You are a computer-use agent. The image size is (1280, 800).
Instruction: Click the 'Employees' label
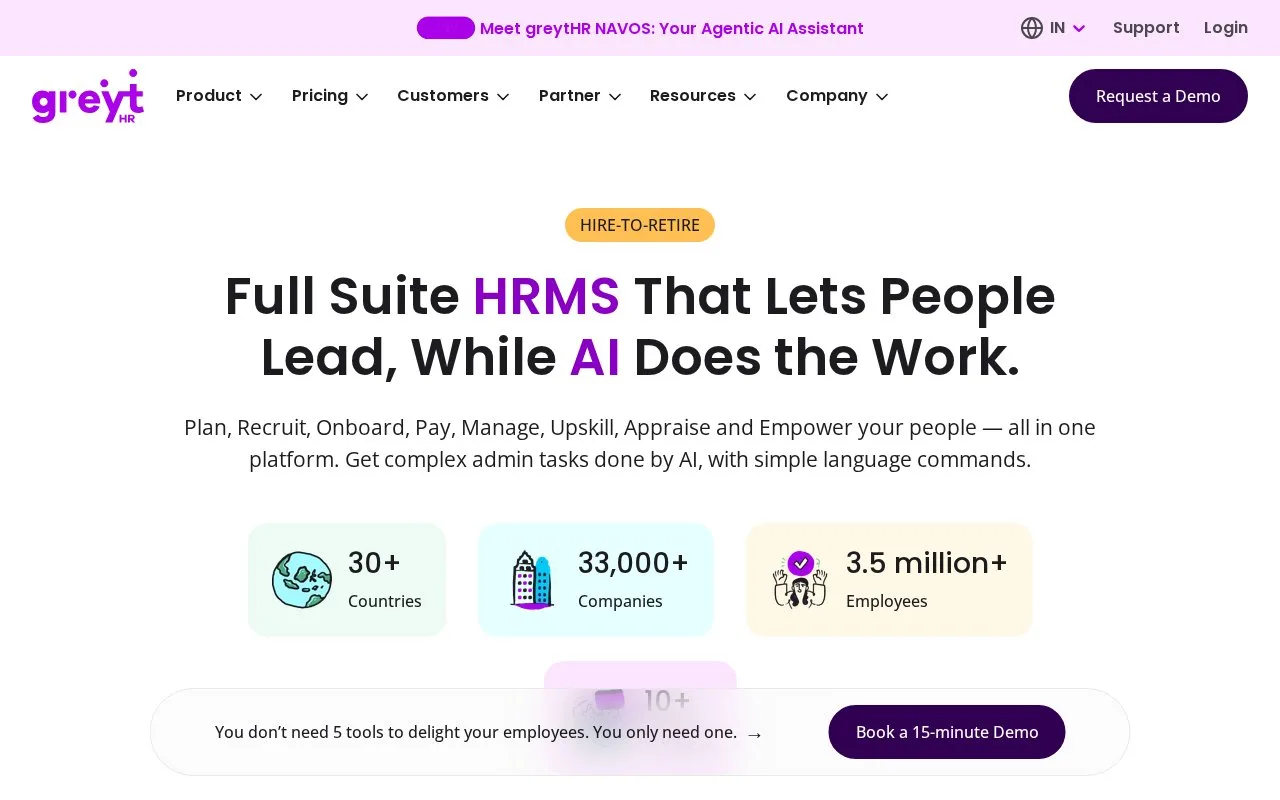tap(887, 601)
